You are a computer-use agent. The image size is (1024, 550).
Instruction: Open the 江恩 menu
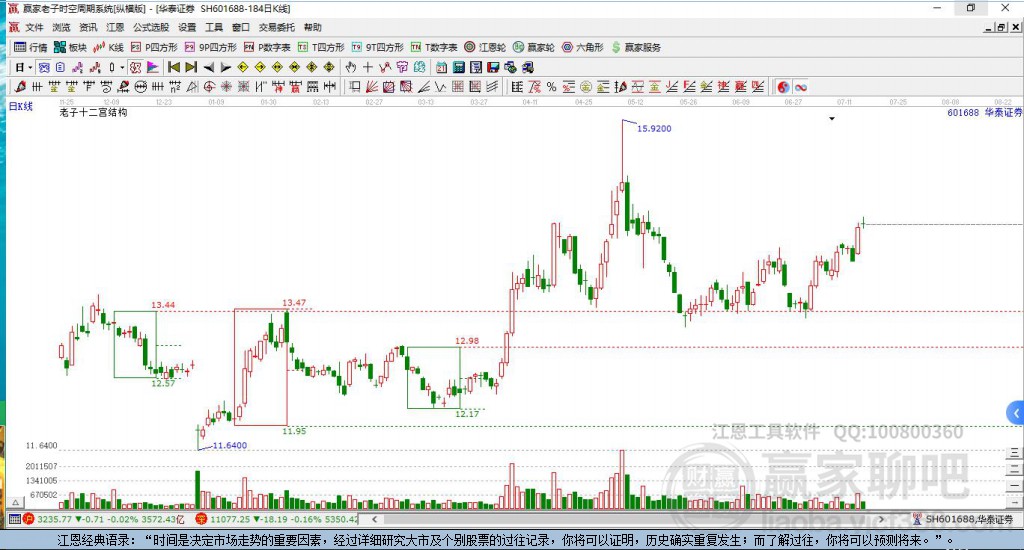point(115,27)
